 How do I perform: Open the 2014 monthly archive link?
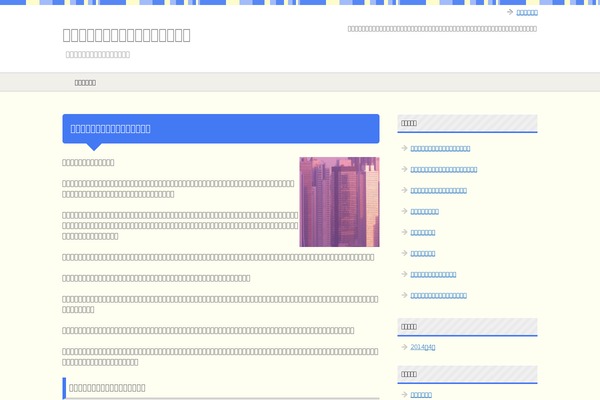click(x=422, y=347)
